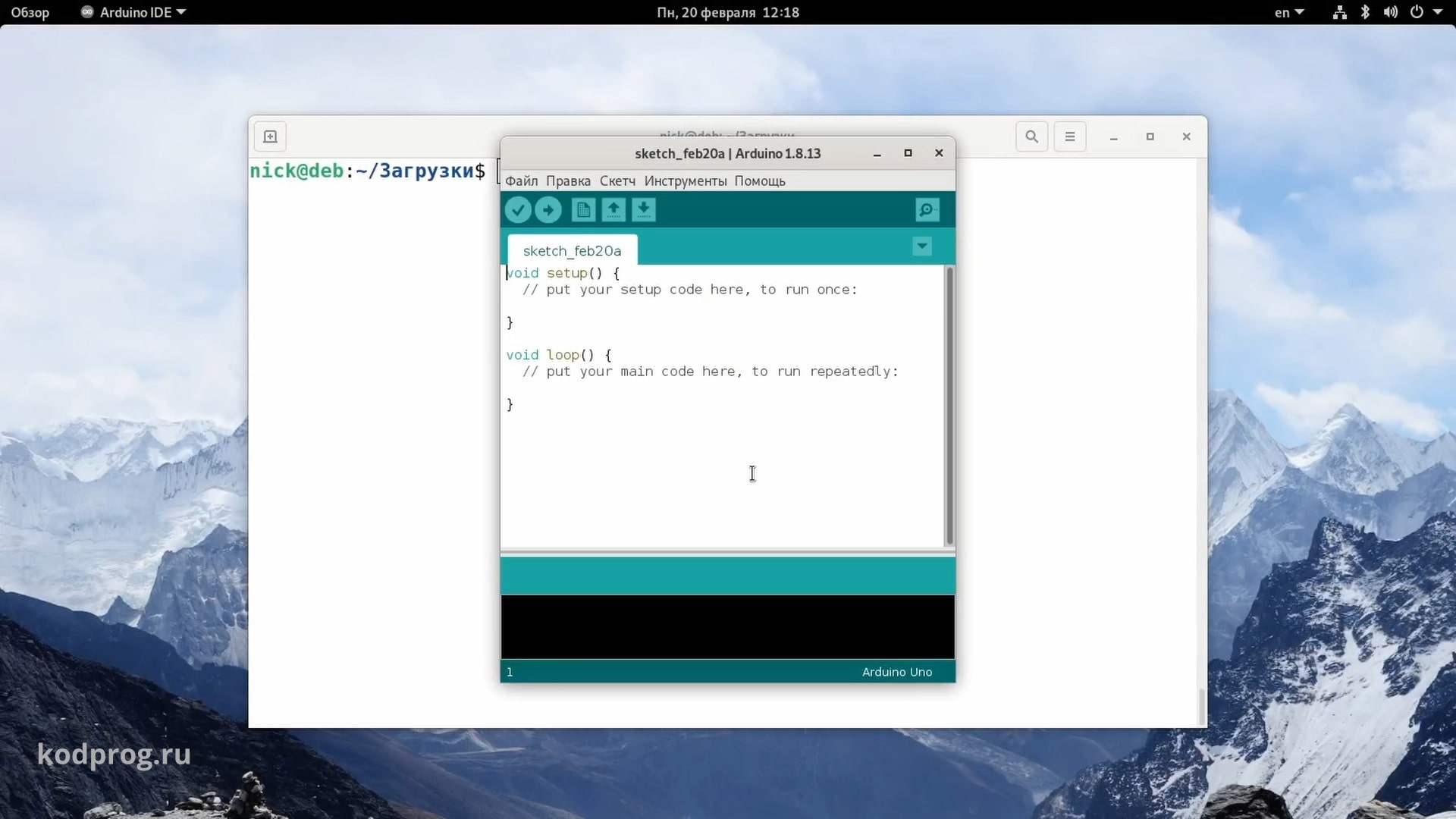Open the Обзор activities overview
This screenshot has height=819, width=1456.
pos(30,12)
